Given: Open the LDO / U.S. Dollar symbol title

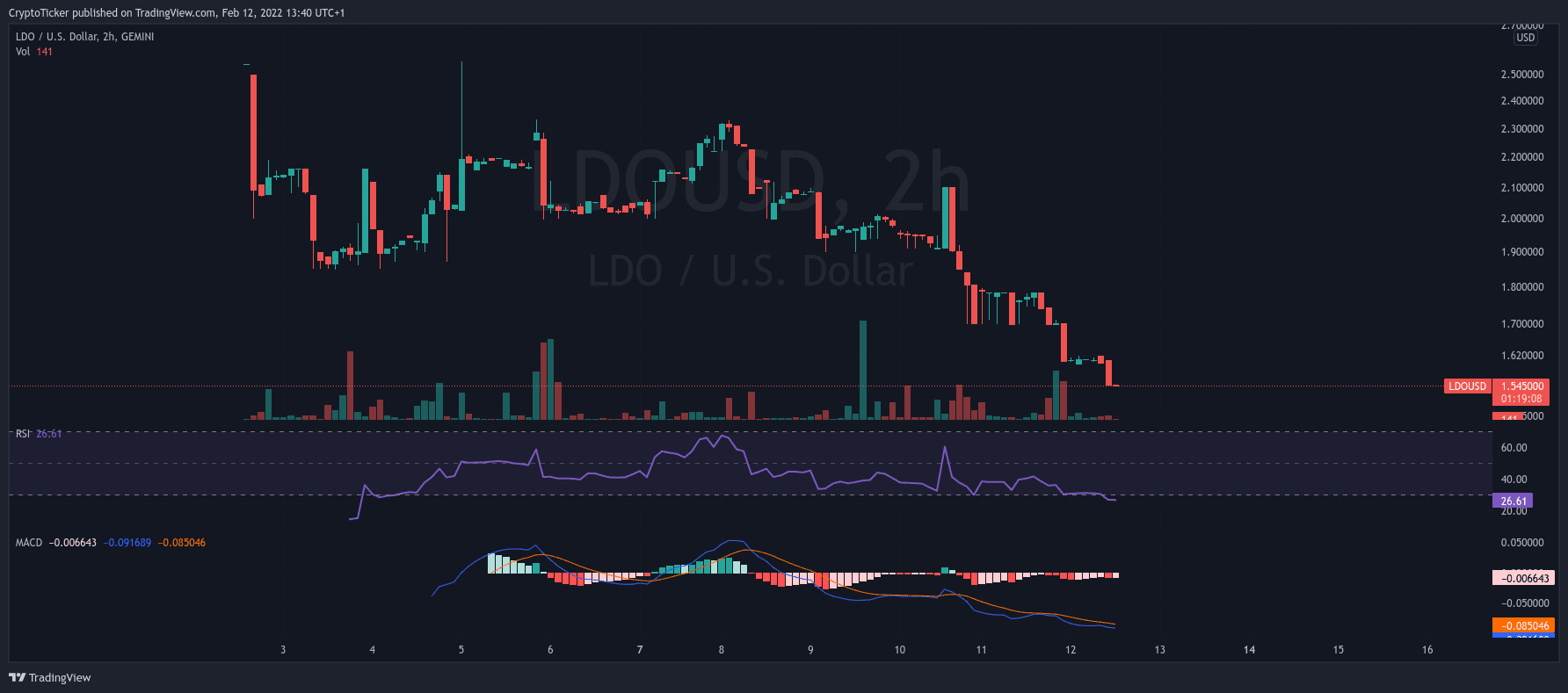Looking at the screenshot, I should click(84, 37).
